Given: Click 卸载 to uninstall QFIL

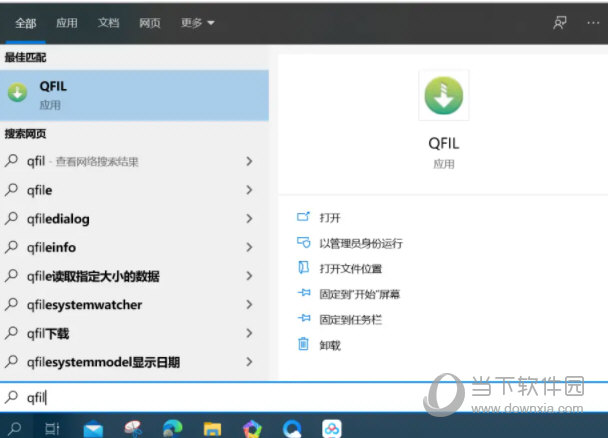Looking at the screenshot, I should pos(330,345).
